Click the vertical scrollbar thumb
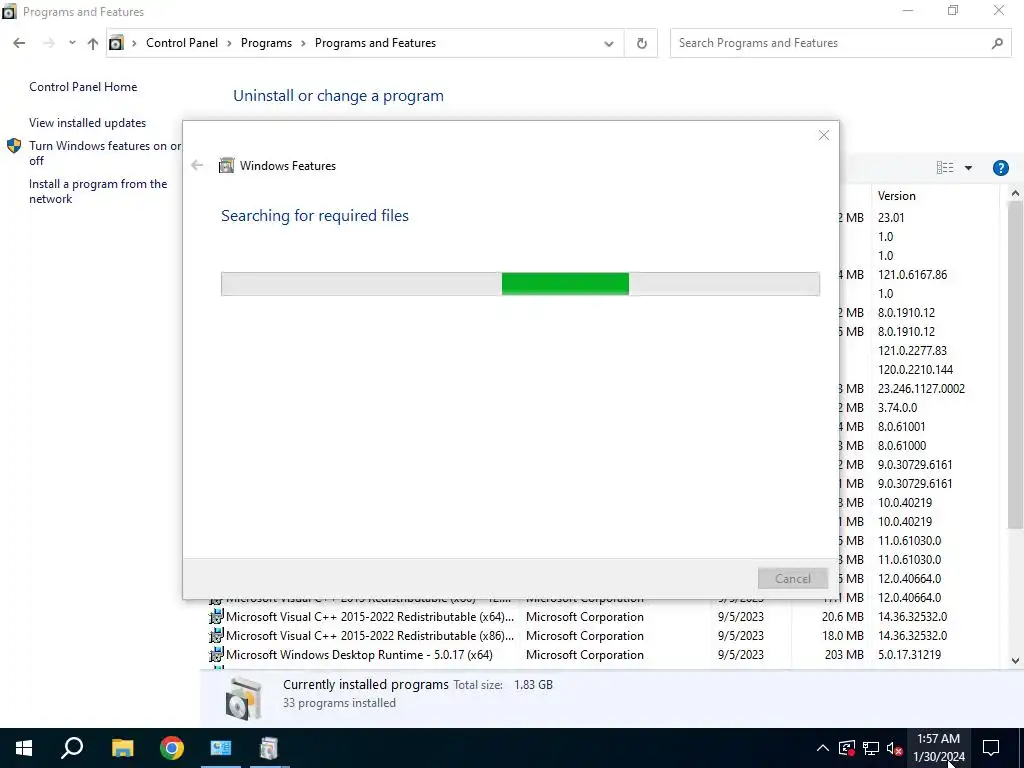Image resolution: width=1024 pixels, height=768 pixels. (1015, 364)
